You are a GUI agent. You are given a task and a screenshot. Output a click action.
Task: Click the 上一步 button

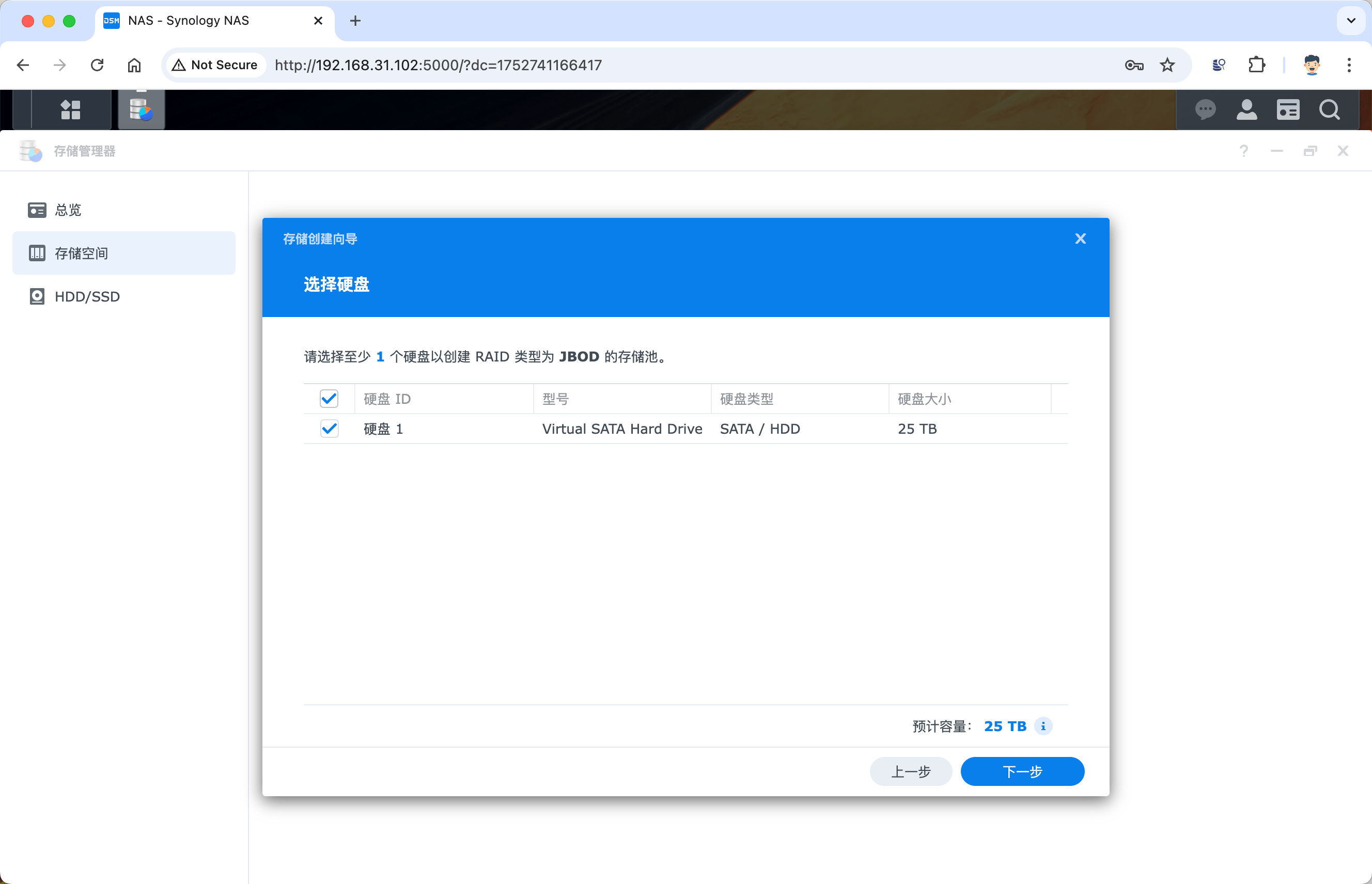click(x=911, y=771)
